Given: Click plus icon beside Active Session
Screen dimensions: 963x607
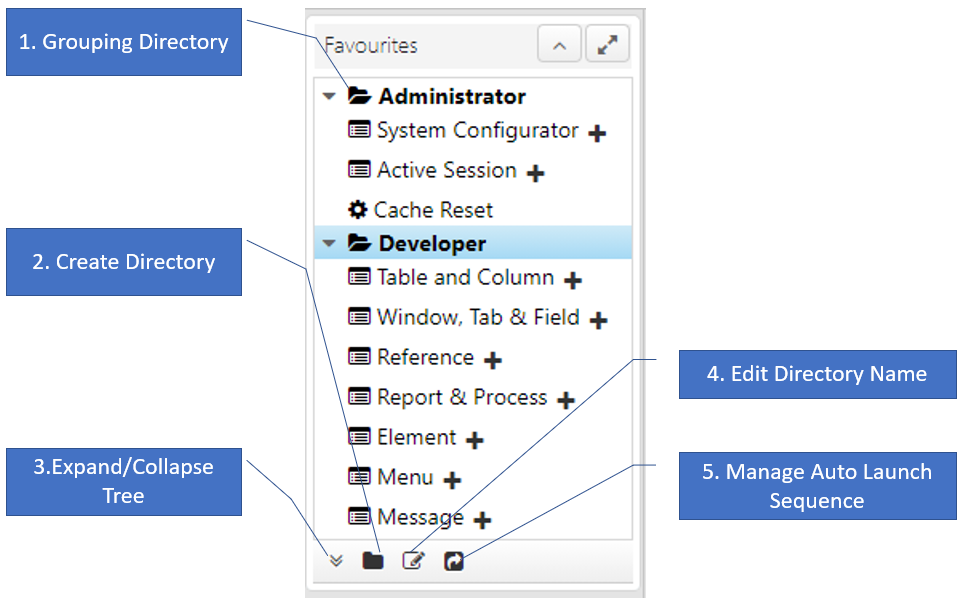Looking at the screenshot, I should tap(535, 173).
